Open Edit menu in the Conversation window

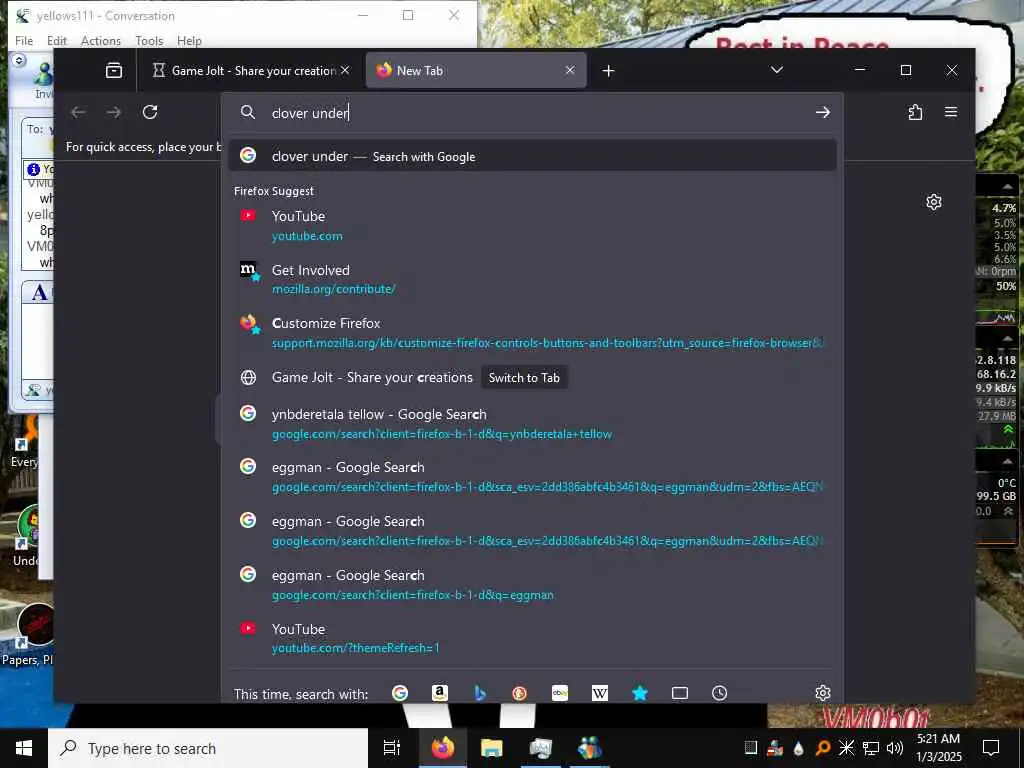coord(57,40)
